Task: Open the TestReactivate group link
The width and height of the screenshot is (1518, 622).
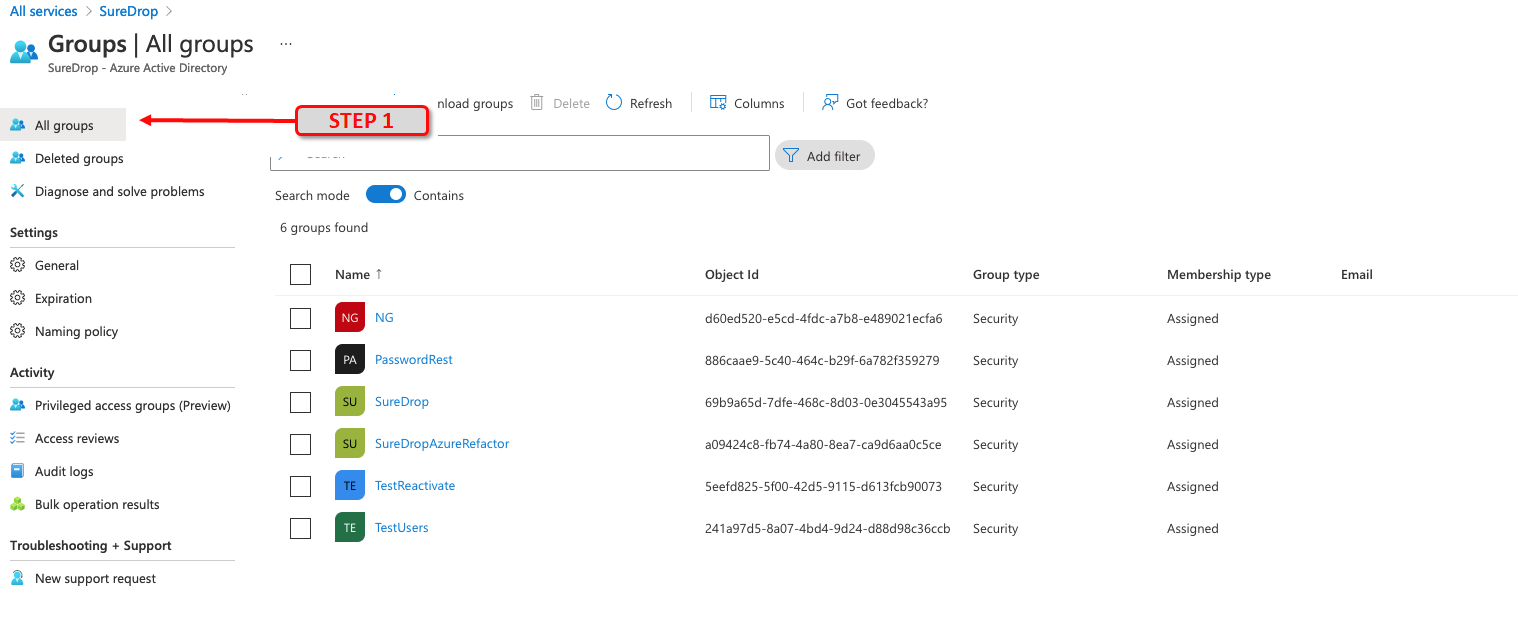Action: tap(415, 485)
